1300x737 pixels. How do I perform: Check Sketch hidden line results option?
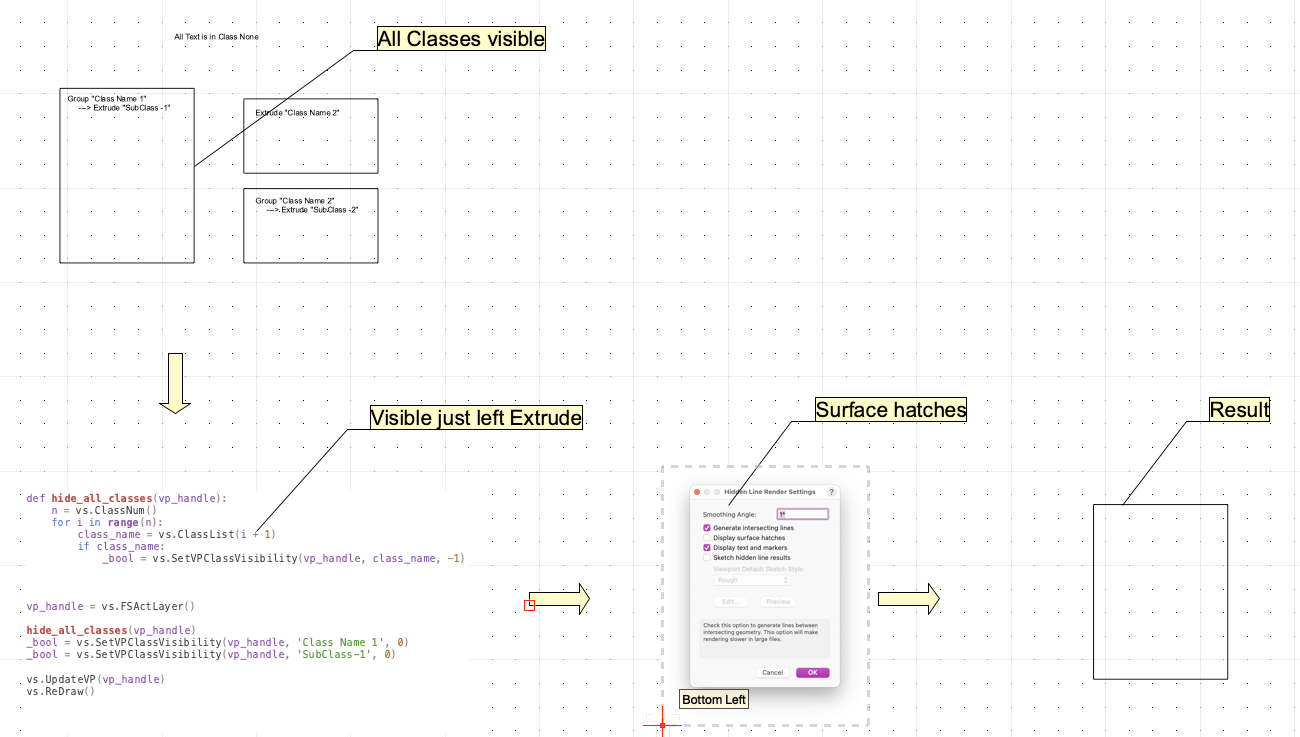(x=707, y=558)
